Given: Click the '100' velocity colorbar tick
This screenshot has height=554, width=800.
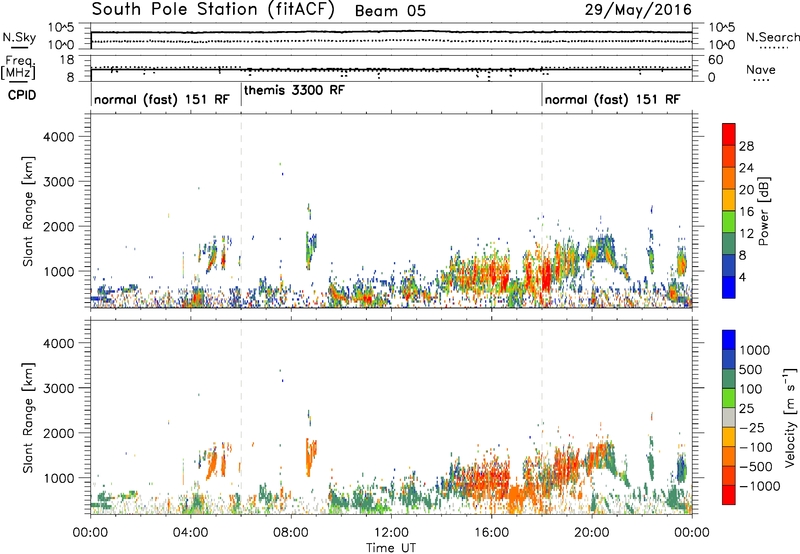Looking at the screenshot, I should [x=751, y=389].
